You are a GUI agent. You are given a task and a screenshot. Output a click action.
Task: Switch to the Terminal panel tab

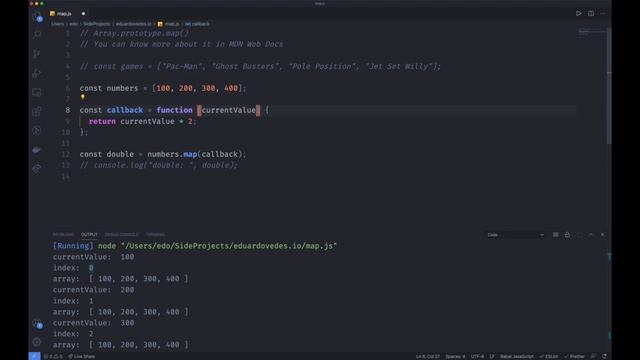click(156, 235)
